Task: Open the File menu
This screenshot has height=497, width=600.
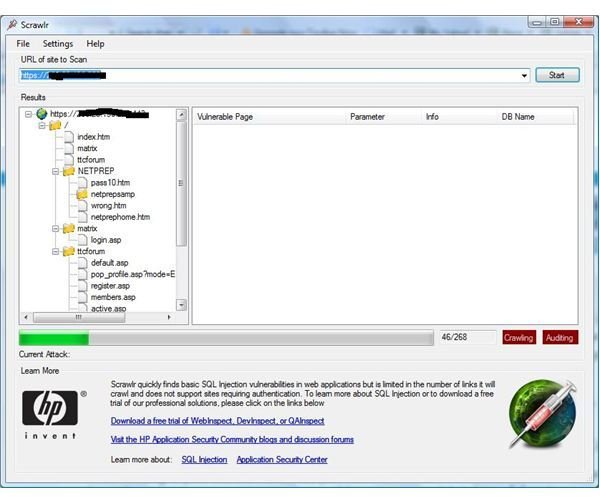Action: (23, 44)
